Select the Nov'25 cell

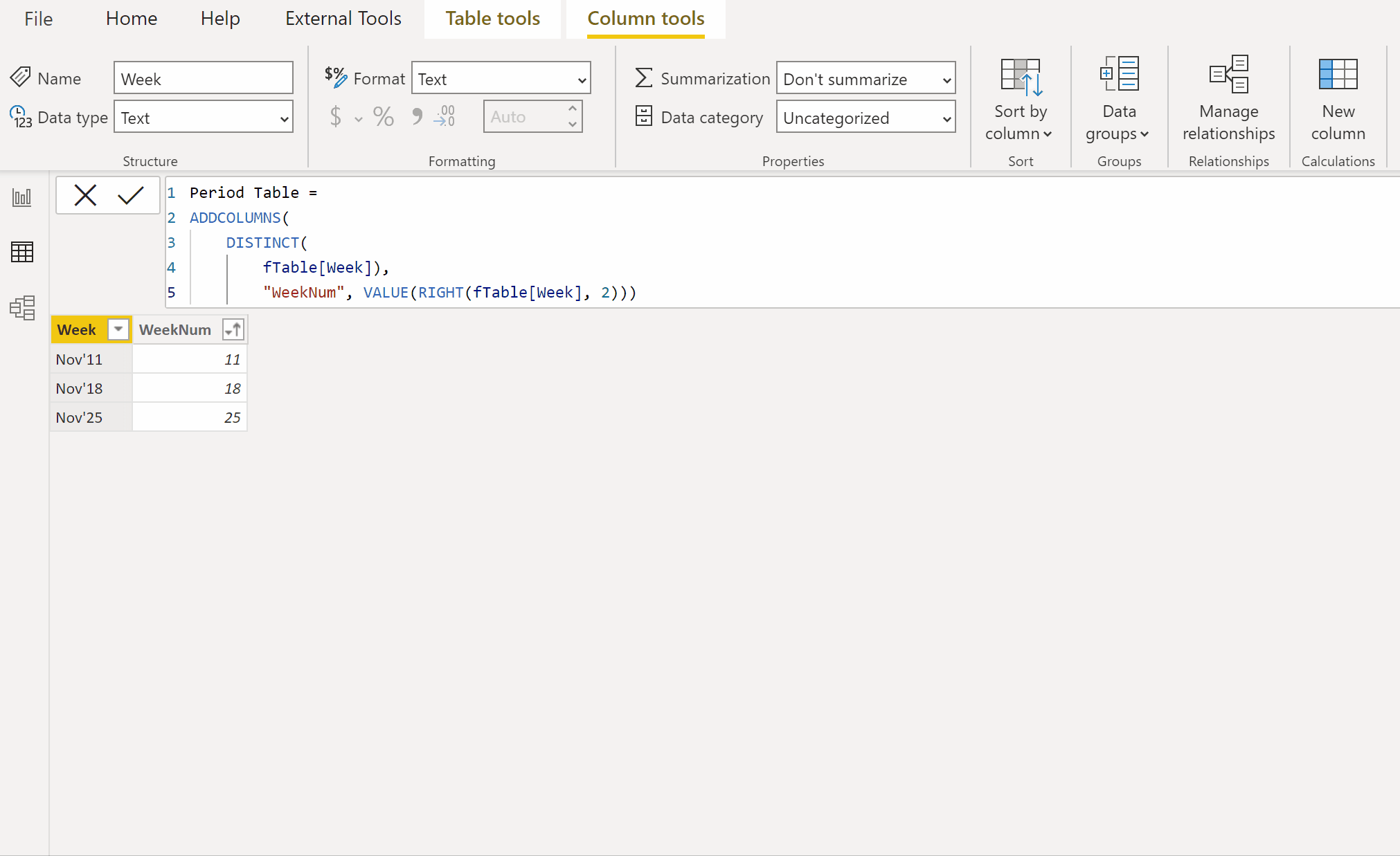pyautogui.click(x=91, y=417)
